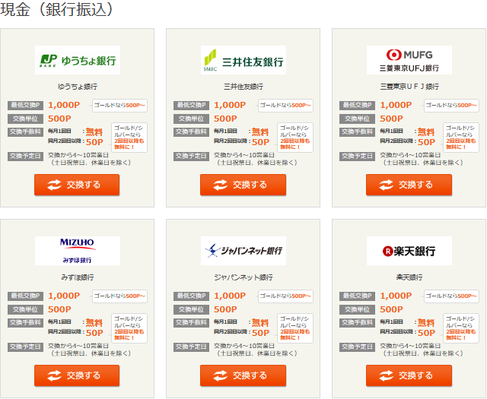
Task: Click 最低交換P label in ゆうちょ銀行 card
Action: 25,105
